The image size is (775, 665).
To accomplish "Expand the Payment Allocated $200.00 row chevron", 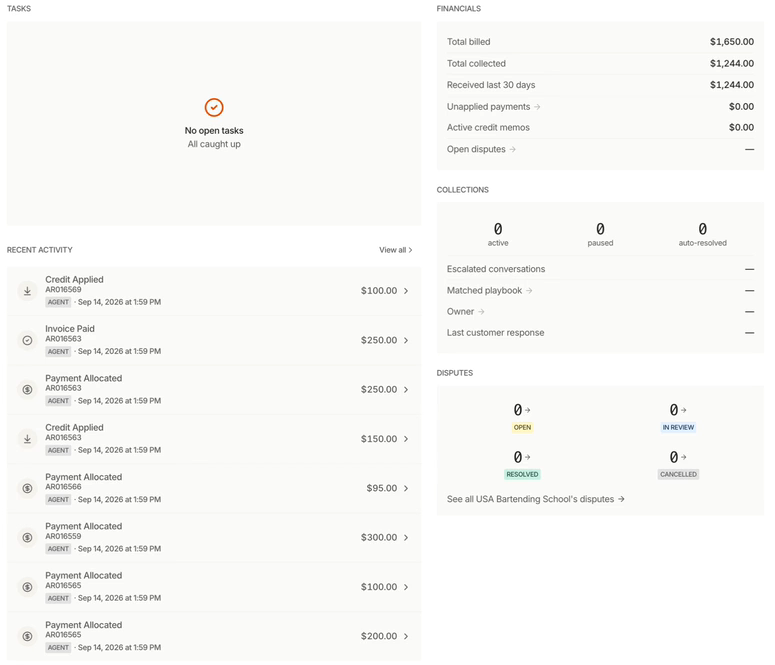I will click(406, 636).
